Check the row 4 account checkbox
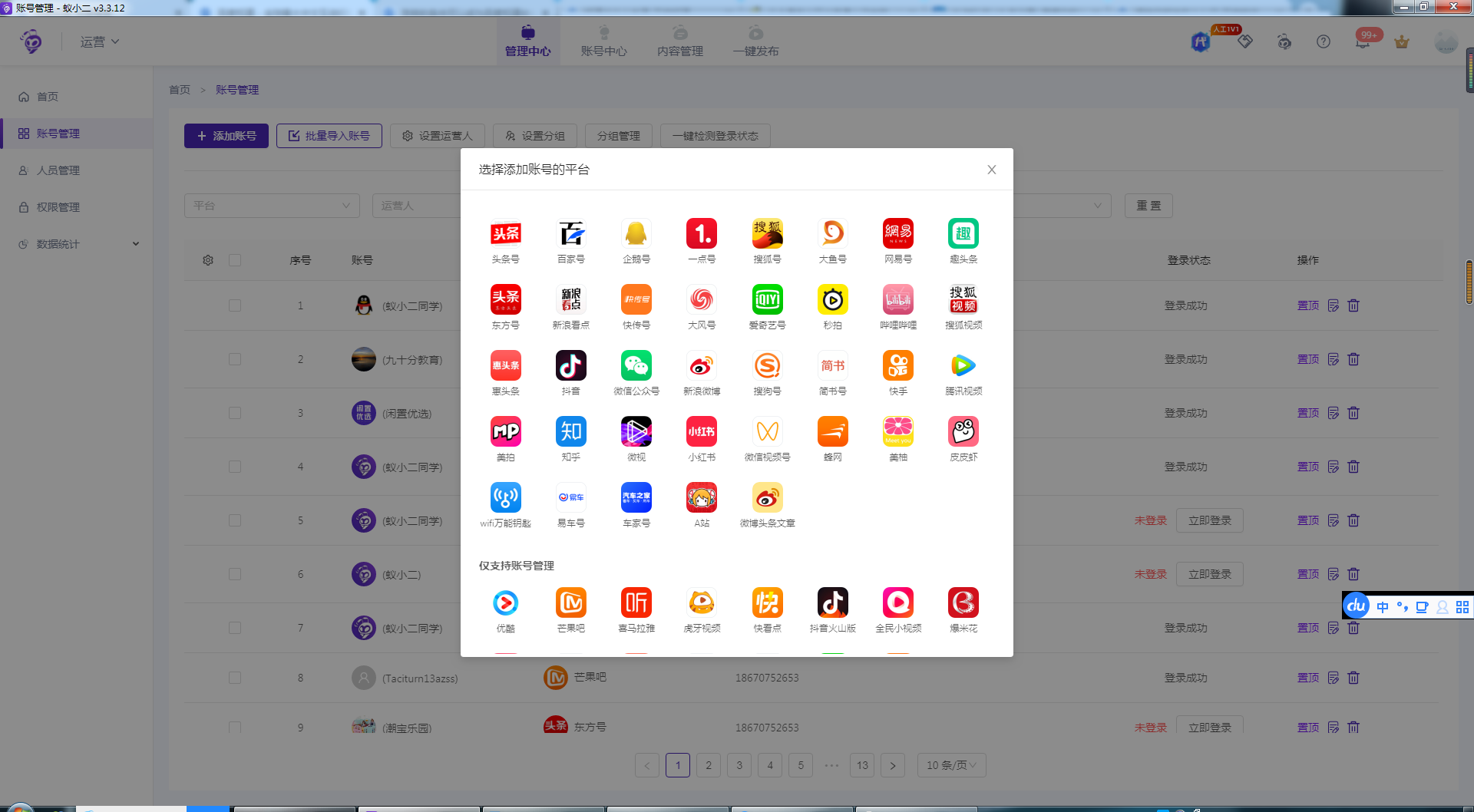 pyautogui.click(x=235, y=467)
